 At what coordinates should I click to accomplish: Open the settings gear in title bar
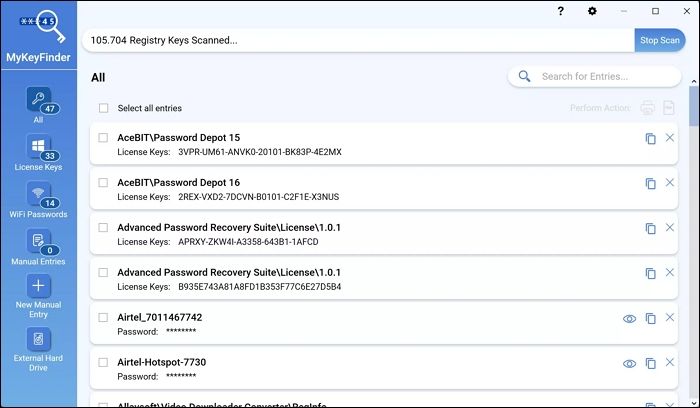[x=592, y=11]
